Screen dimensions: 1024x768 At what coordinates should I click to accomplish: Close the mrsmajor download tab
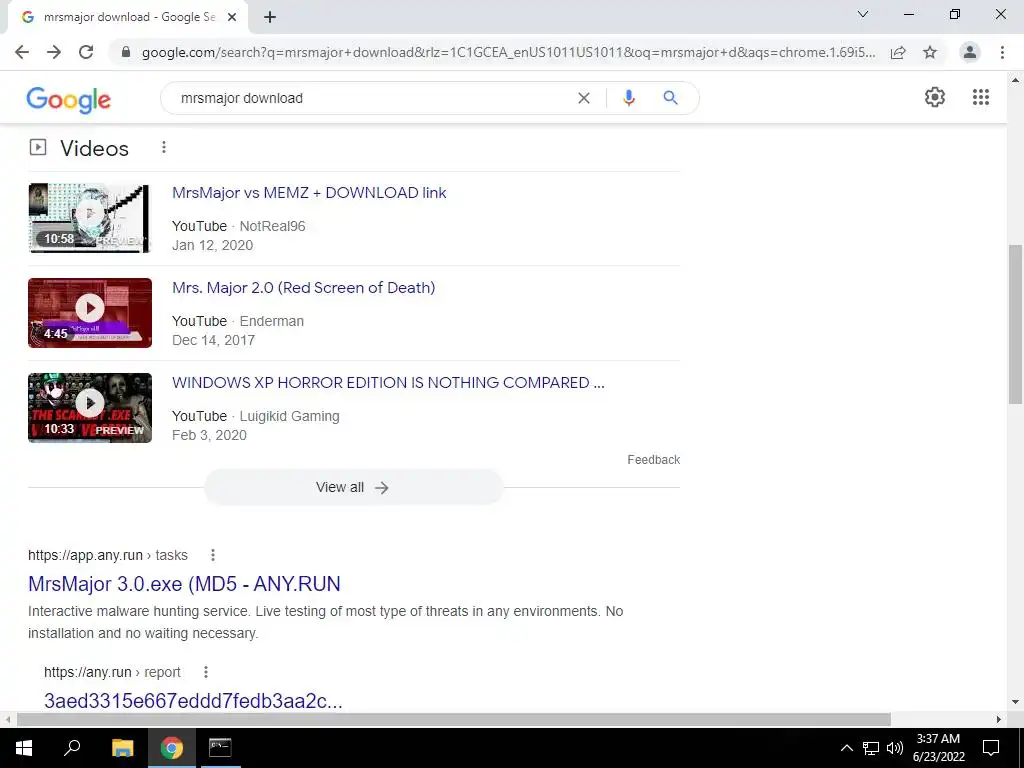pos(232,18)
